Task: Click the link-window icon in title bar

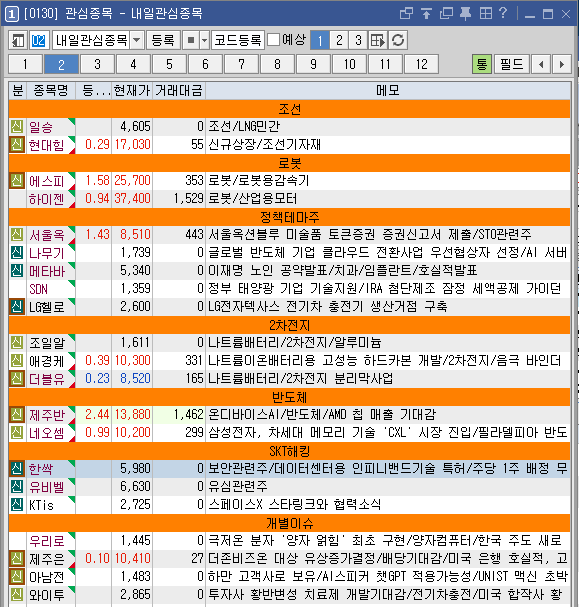Action: point(406,14)
